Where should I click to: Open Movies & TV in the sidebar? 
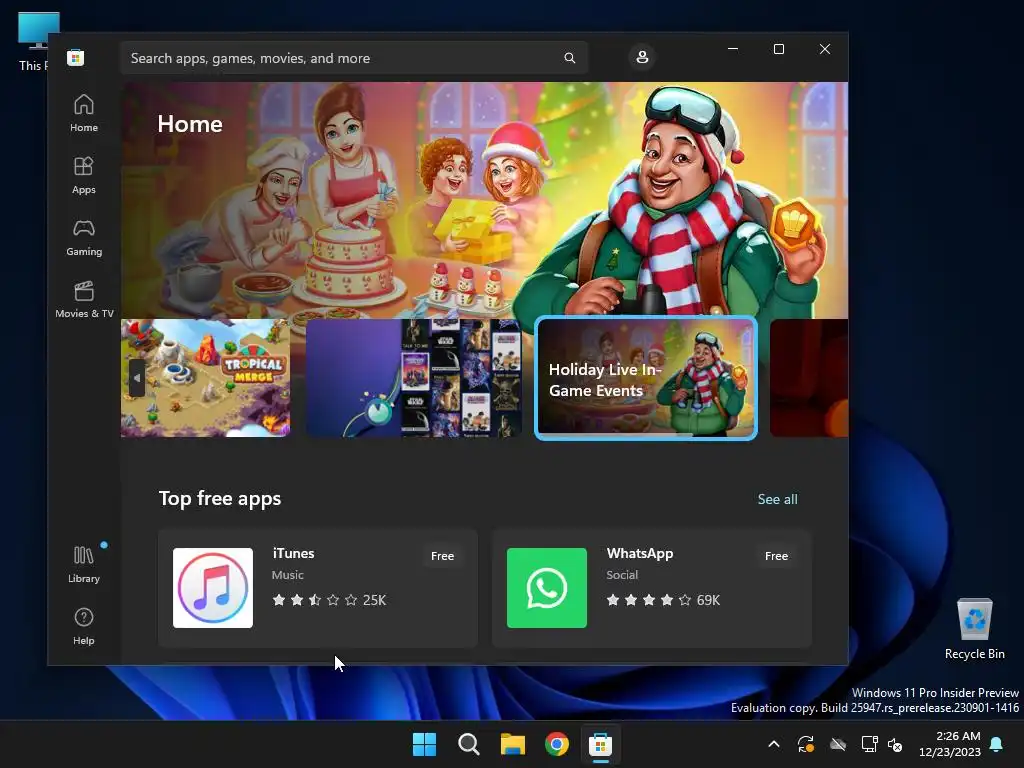coord(84,299)
